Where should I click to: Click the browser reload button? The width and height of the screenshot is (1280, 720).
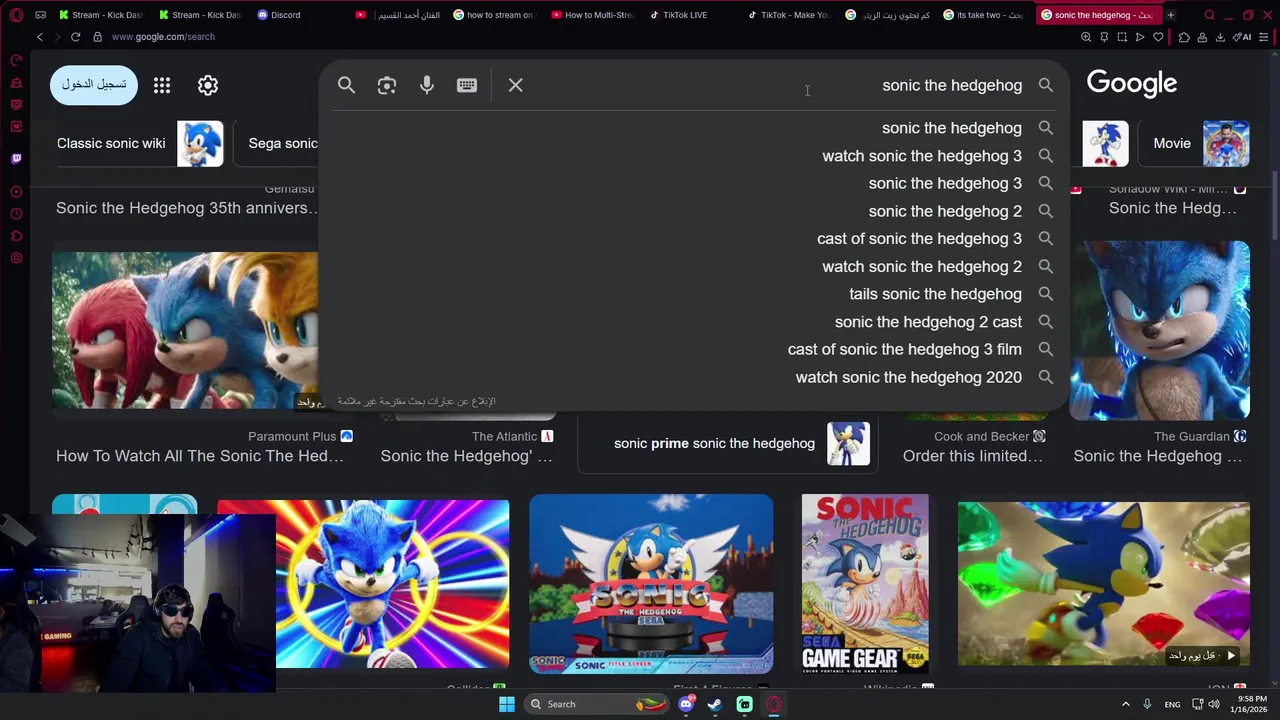[x=75, y=37]
